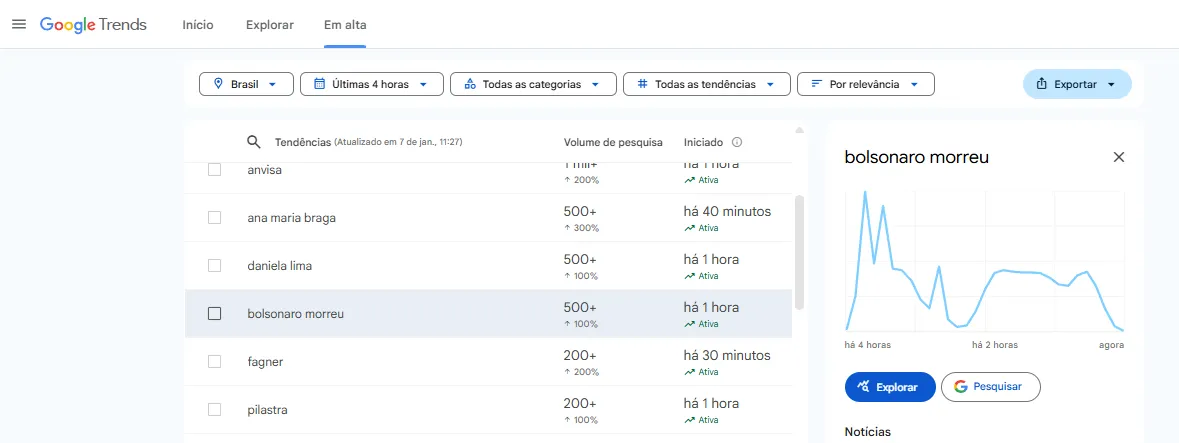This screenshot has width=1179, height=443.
Task: Open the Por relevância sort dropdown
Action: (x=865, y=84)
